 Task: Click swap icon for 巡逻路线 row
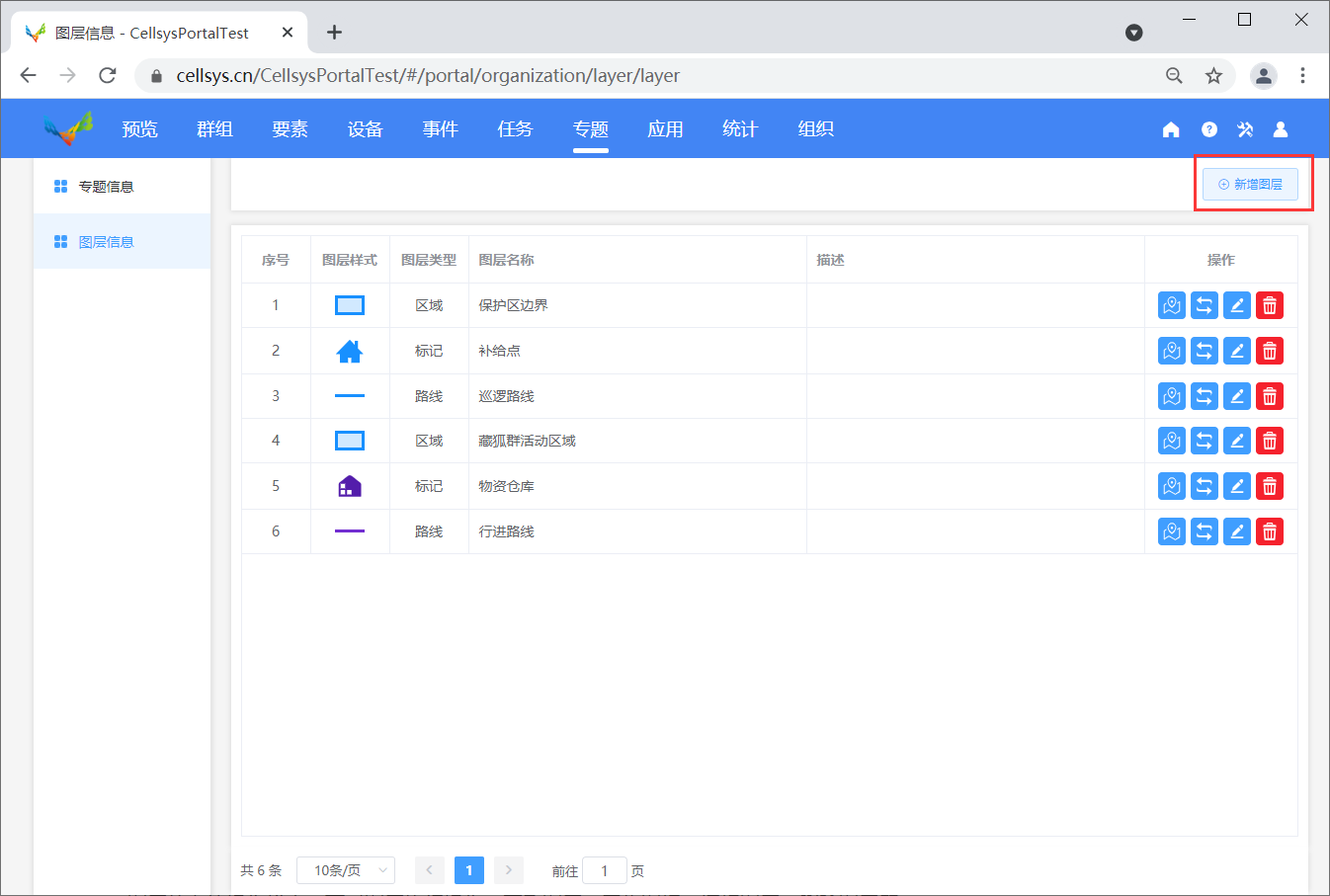point(1205,396)
